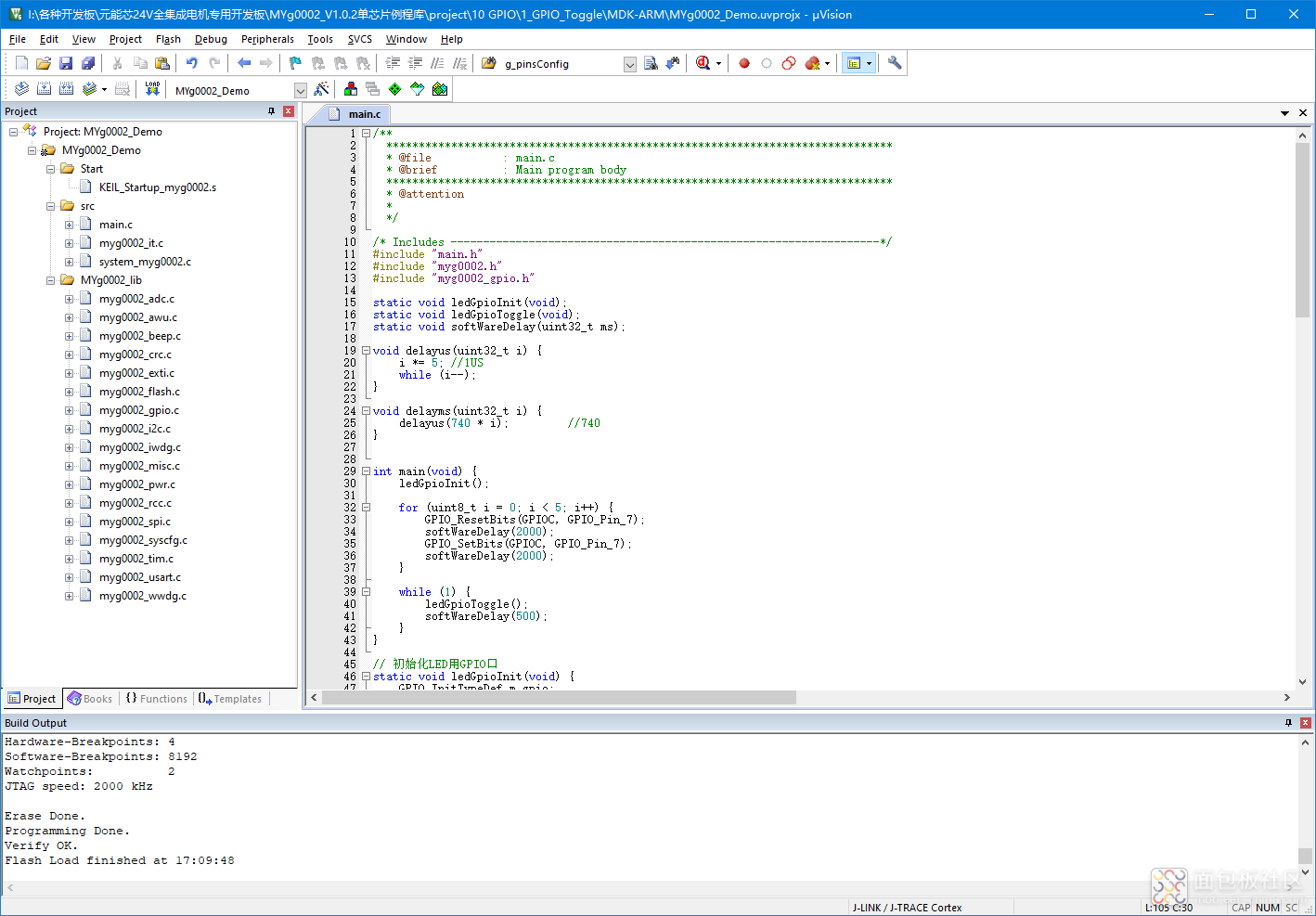Open the MYg0002_Demo target dropdown
Image resolution: width=1316 pixels, height=916 pixels.
coord(300,90)
